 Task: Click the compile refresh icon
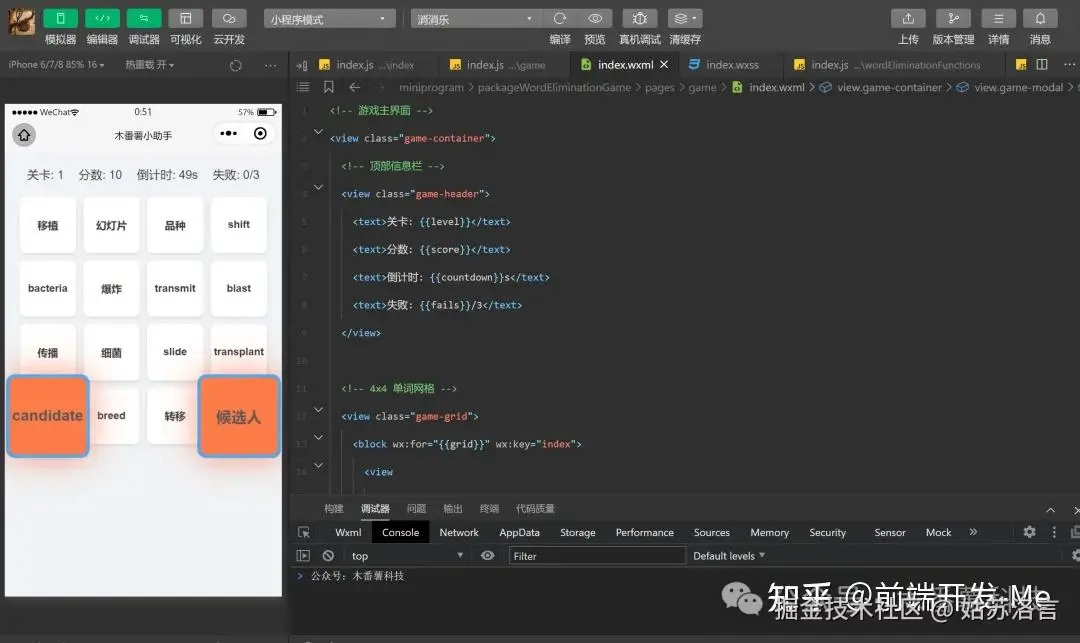559,19
